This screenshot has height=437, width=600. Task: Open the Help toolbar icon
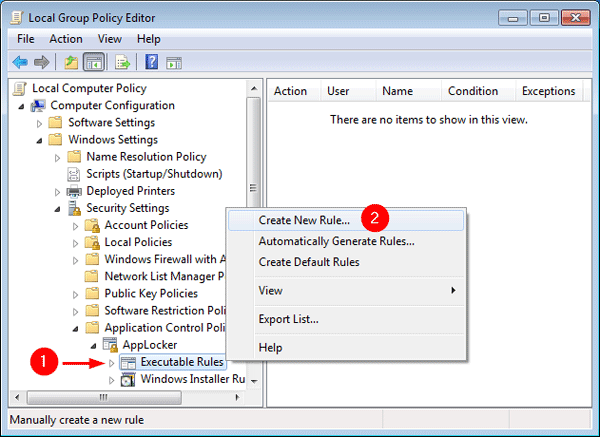tap(152, 61)
